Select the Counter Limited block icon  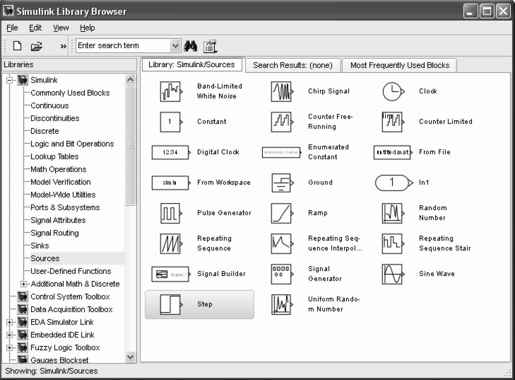click(x=393, y=122)
